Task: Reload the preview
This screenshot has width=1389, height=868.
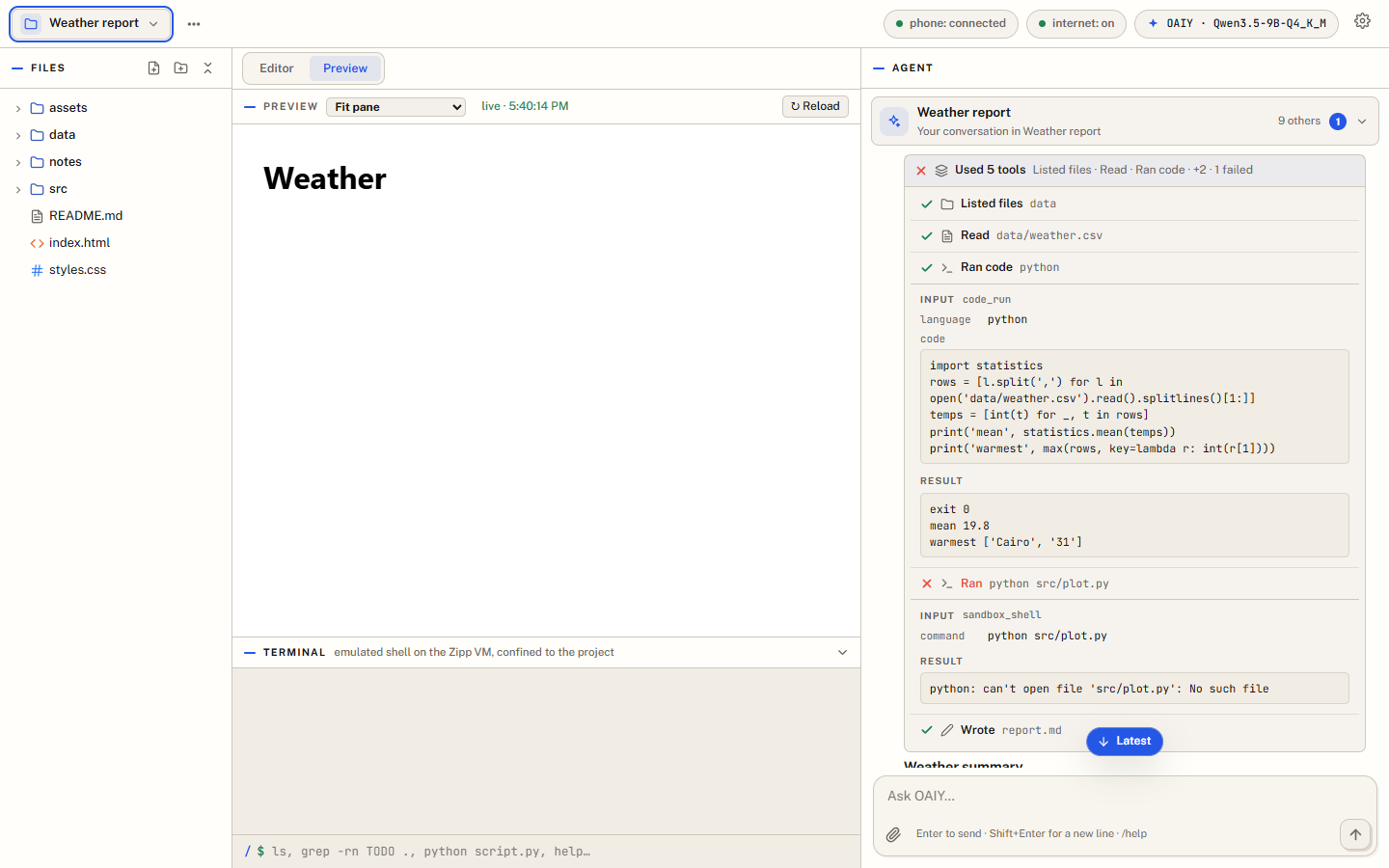Action: point(815,106)
